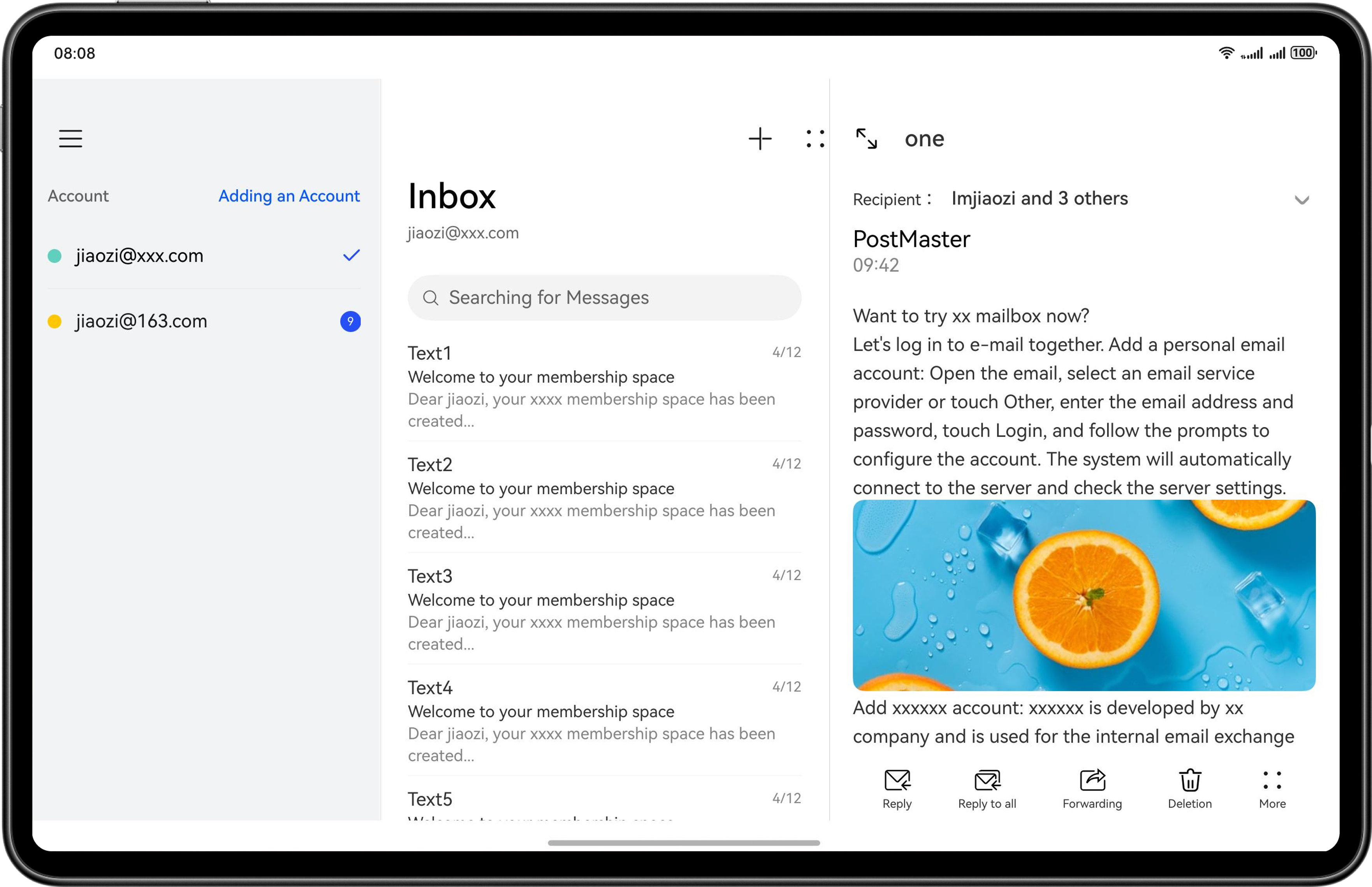Click the Deletion trash icon
This screenshot has height=887, width=1372.
pyautogui.click(x=1190, y=780)
